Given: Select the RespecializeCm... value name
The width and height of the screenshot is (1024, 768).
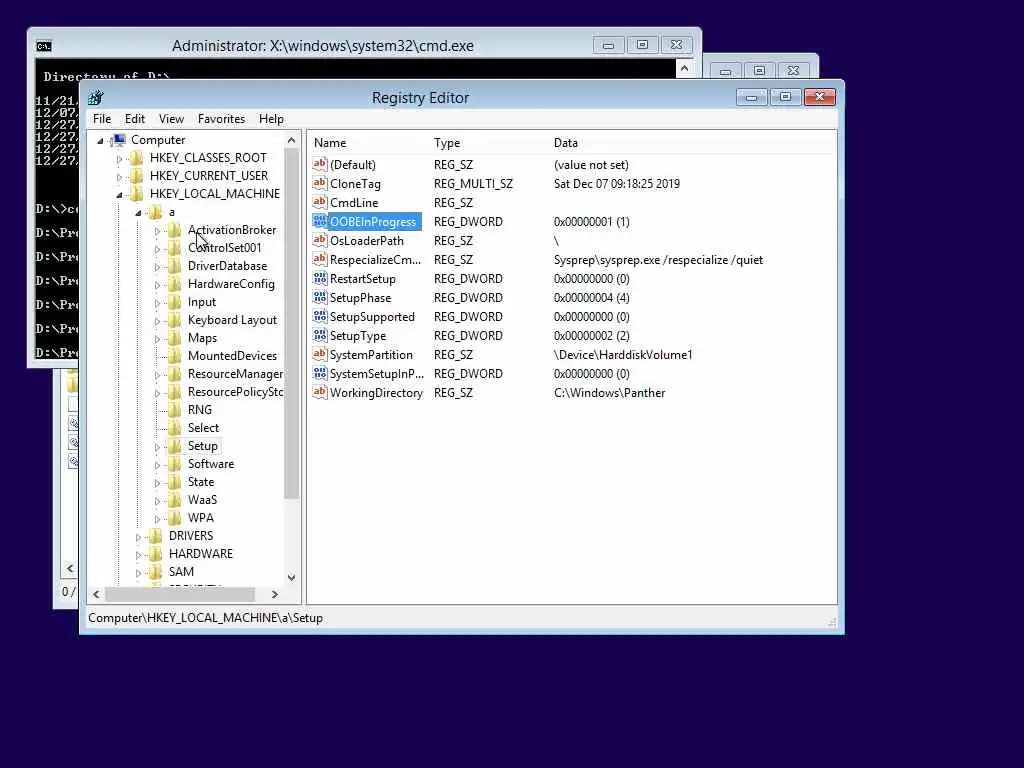Looking at the screenshot, I should (375, 260).
